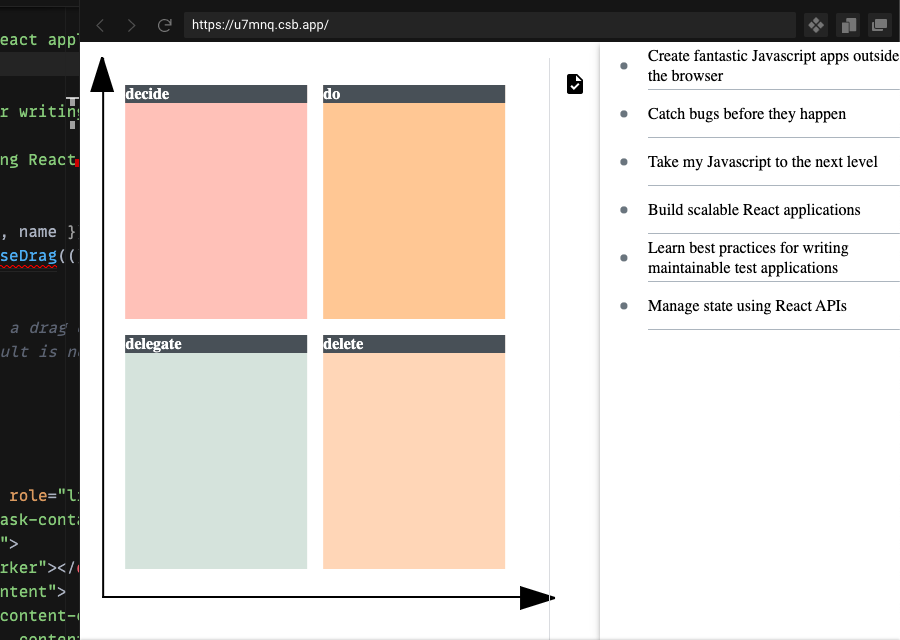Select task 'Take my Javascript to the next level'
Viewport: 900px width, 640px height.
pyautogui.click(x=762, y=162)
